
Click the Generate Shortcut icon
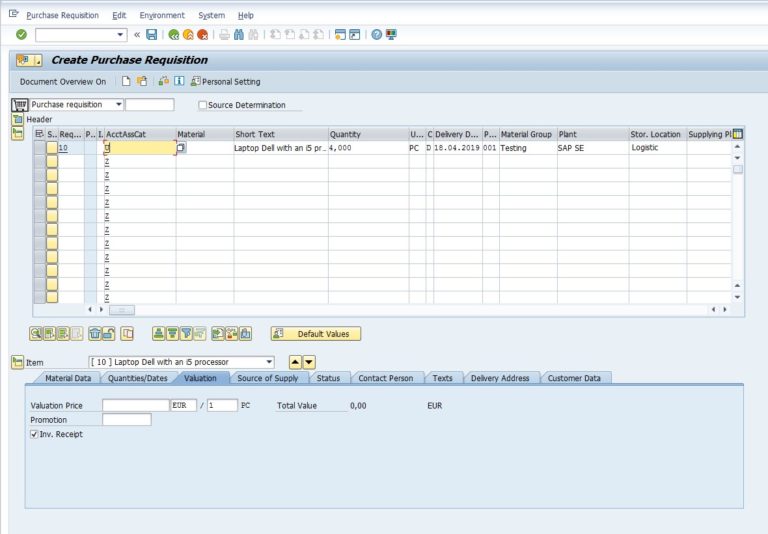[x=355, y=34]
